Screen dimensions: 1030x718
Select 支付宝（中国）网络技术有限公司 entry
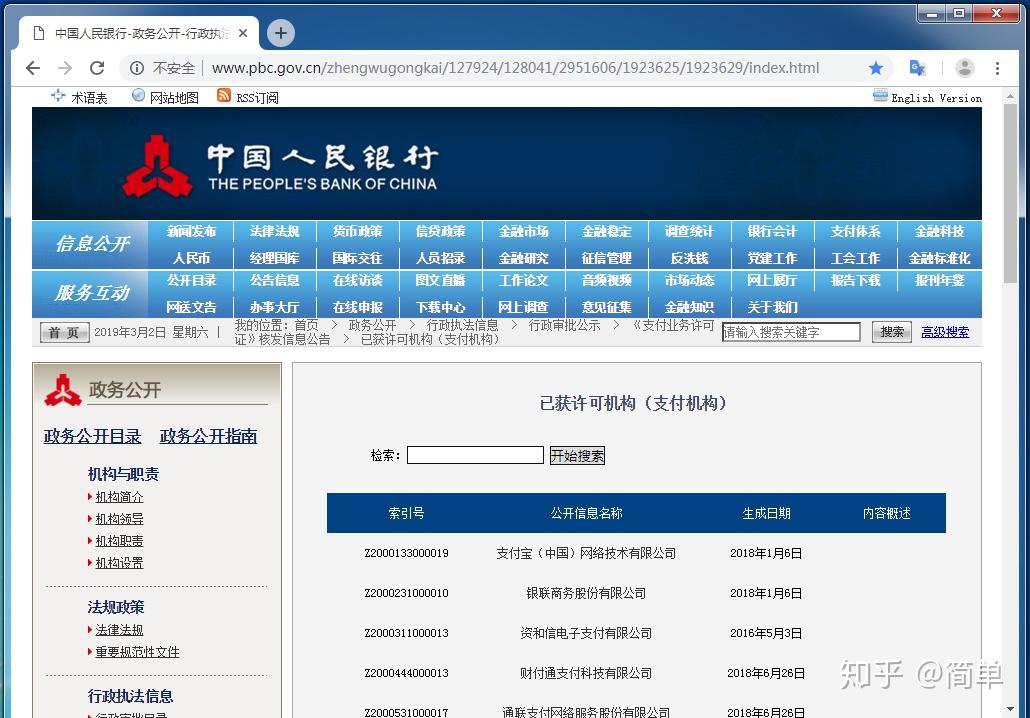(586, 553)
